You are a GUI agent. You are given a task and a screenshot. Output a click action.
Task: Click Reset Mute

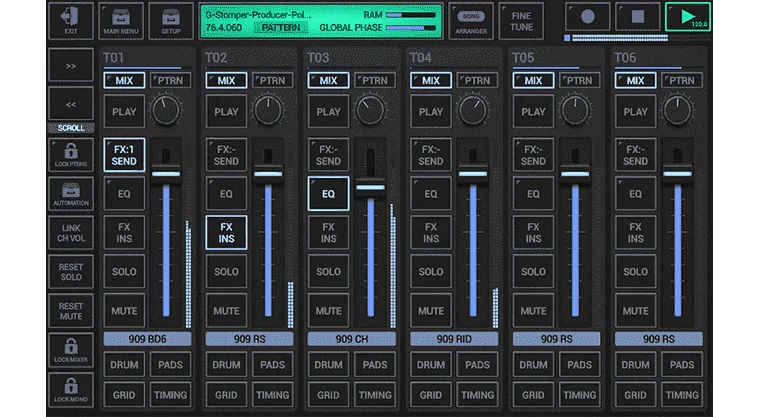coord(71,311)
